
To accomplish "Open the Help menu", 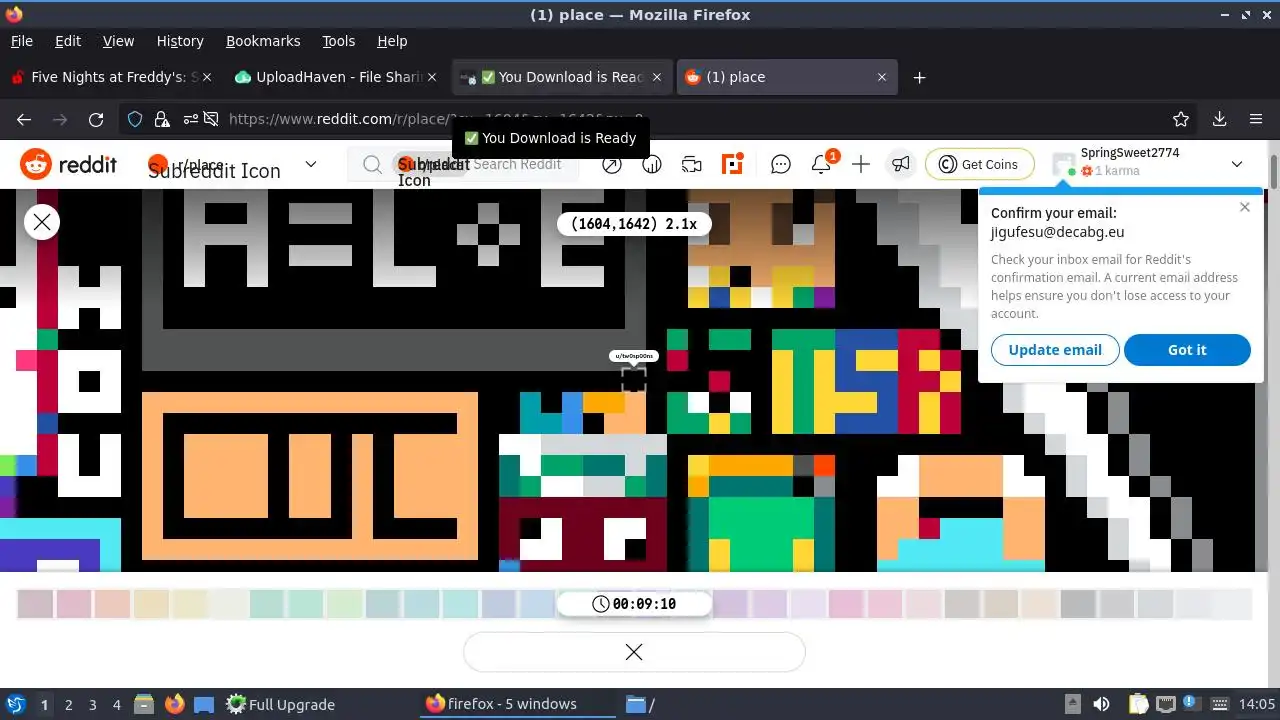I will point(392,41).
